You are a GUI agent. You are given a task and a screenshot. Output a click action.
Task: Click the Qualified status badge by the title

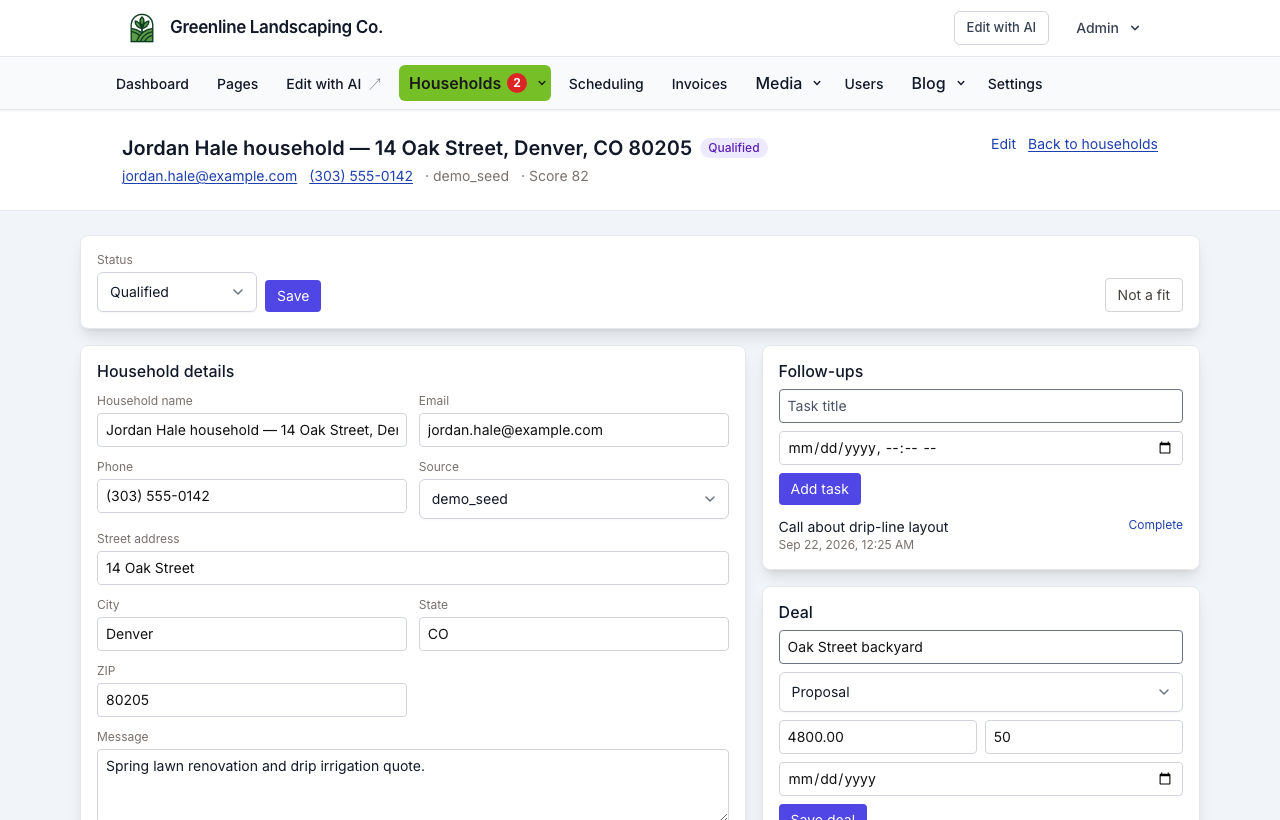[x=734, y=148]
